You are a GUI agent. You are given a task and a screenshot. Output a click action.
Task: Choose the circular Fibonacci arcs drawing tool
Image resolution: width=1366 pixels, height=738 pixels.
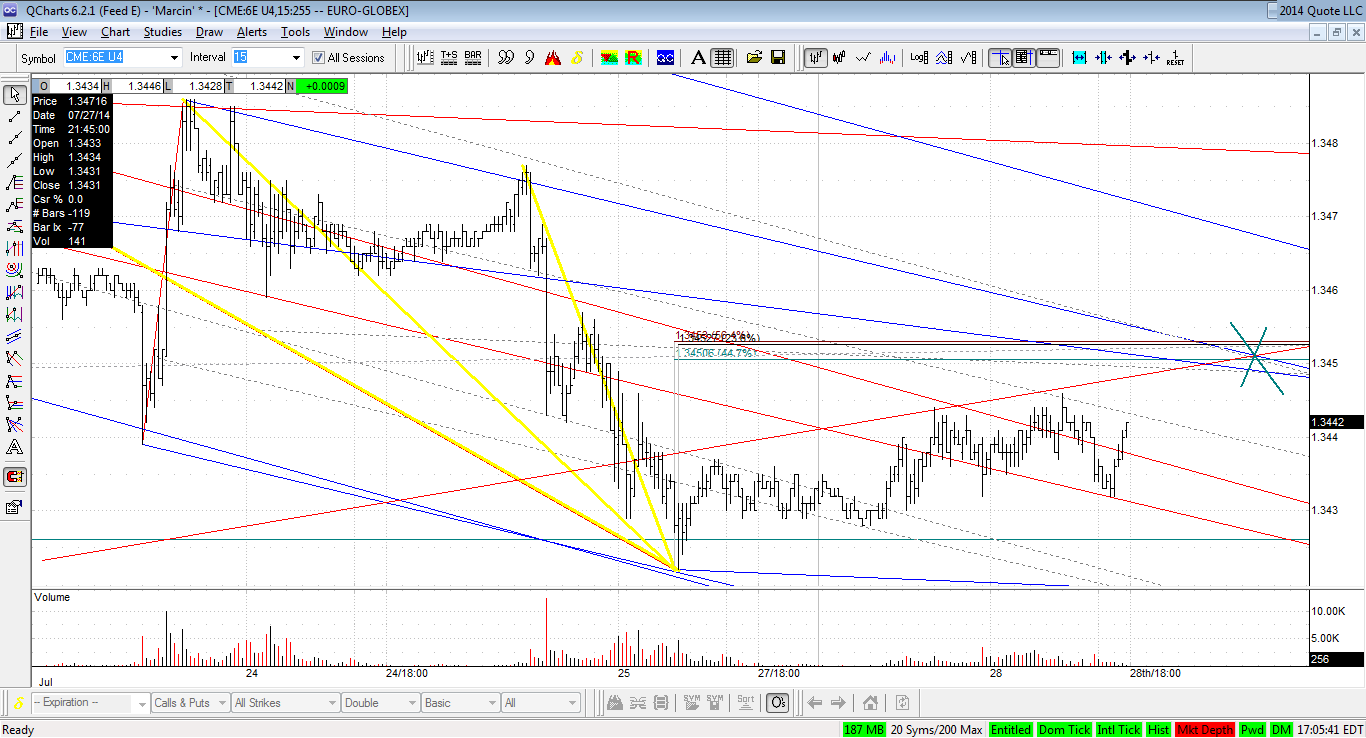click(14, 270)
